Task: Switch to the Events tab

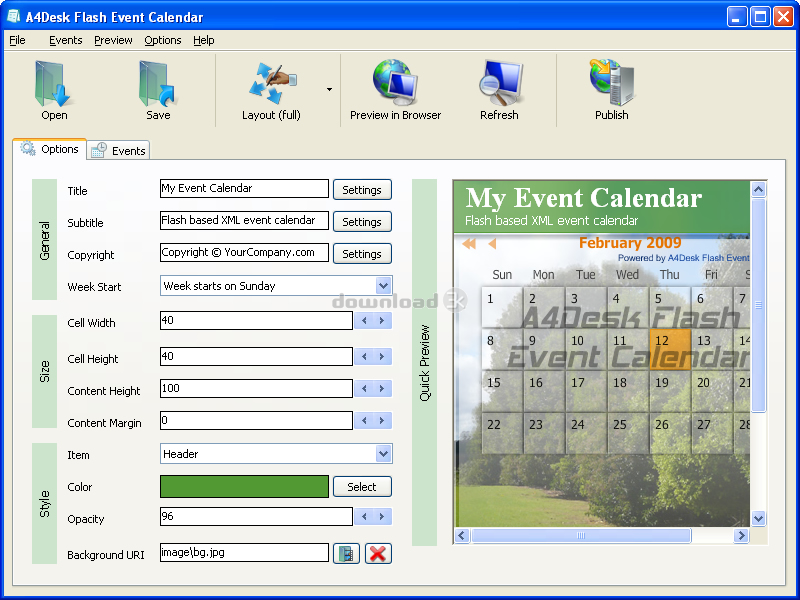Action: (x=118, y=151)
